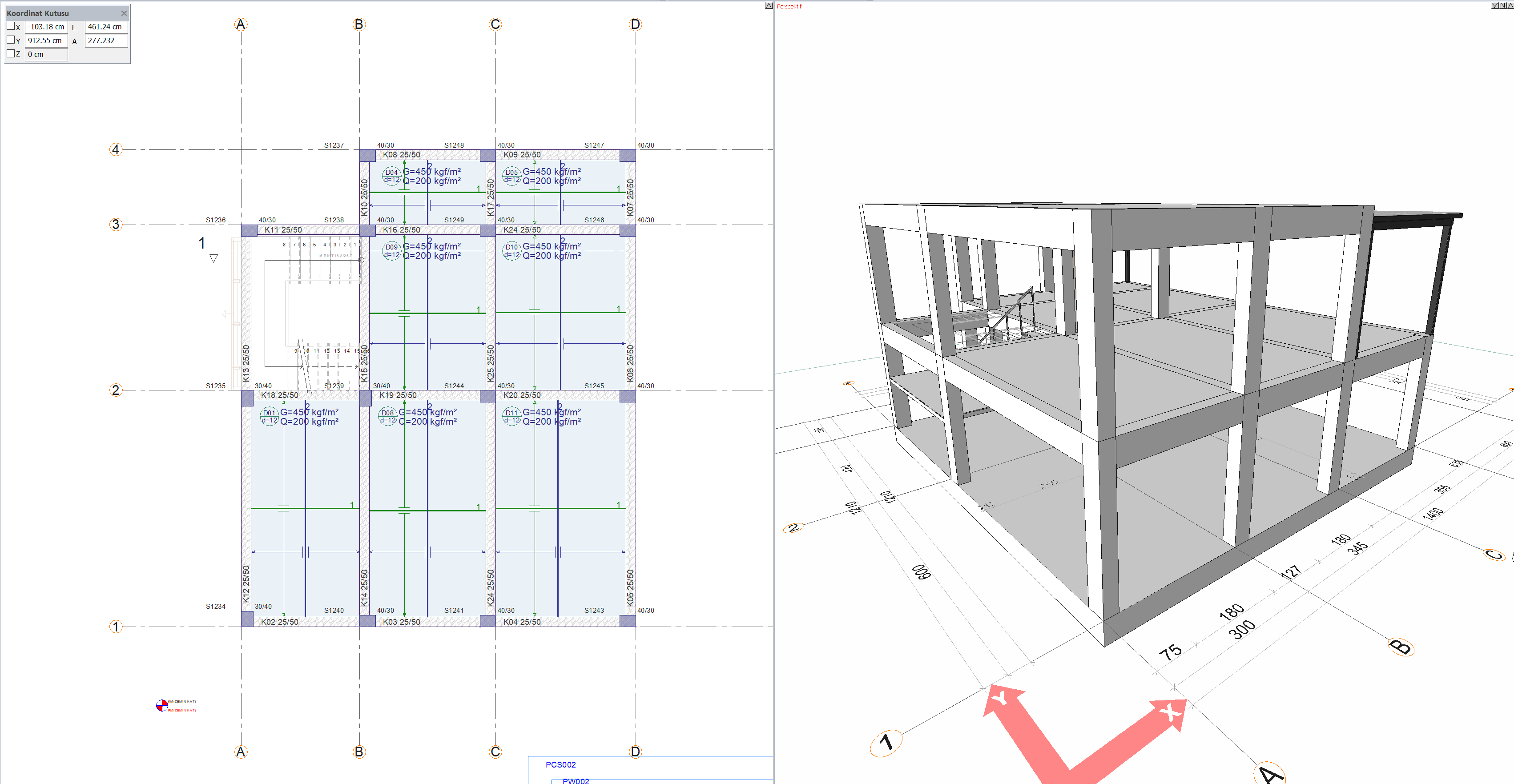Image resolution: width=1514 pixels, height=784 pixels.
Task: Enable the X coordinate lock checkbox
Action: (x=11, y=26)
